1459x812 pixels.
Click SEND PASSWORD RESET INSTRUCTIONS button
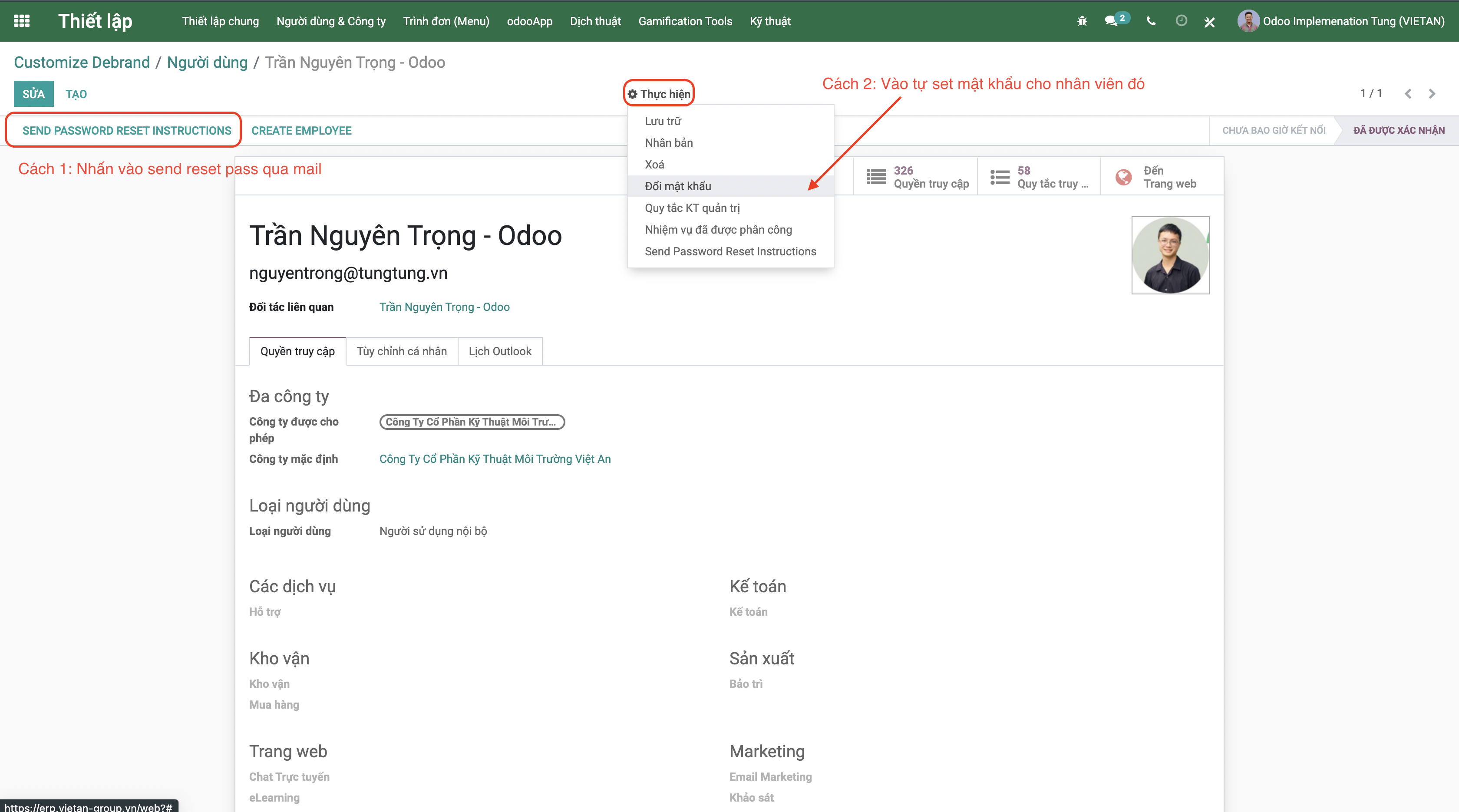(127, 130)
